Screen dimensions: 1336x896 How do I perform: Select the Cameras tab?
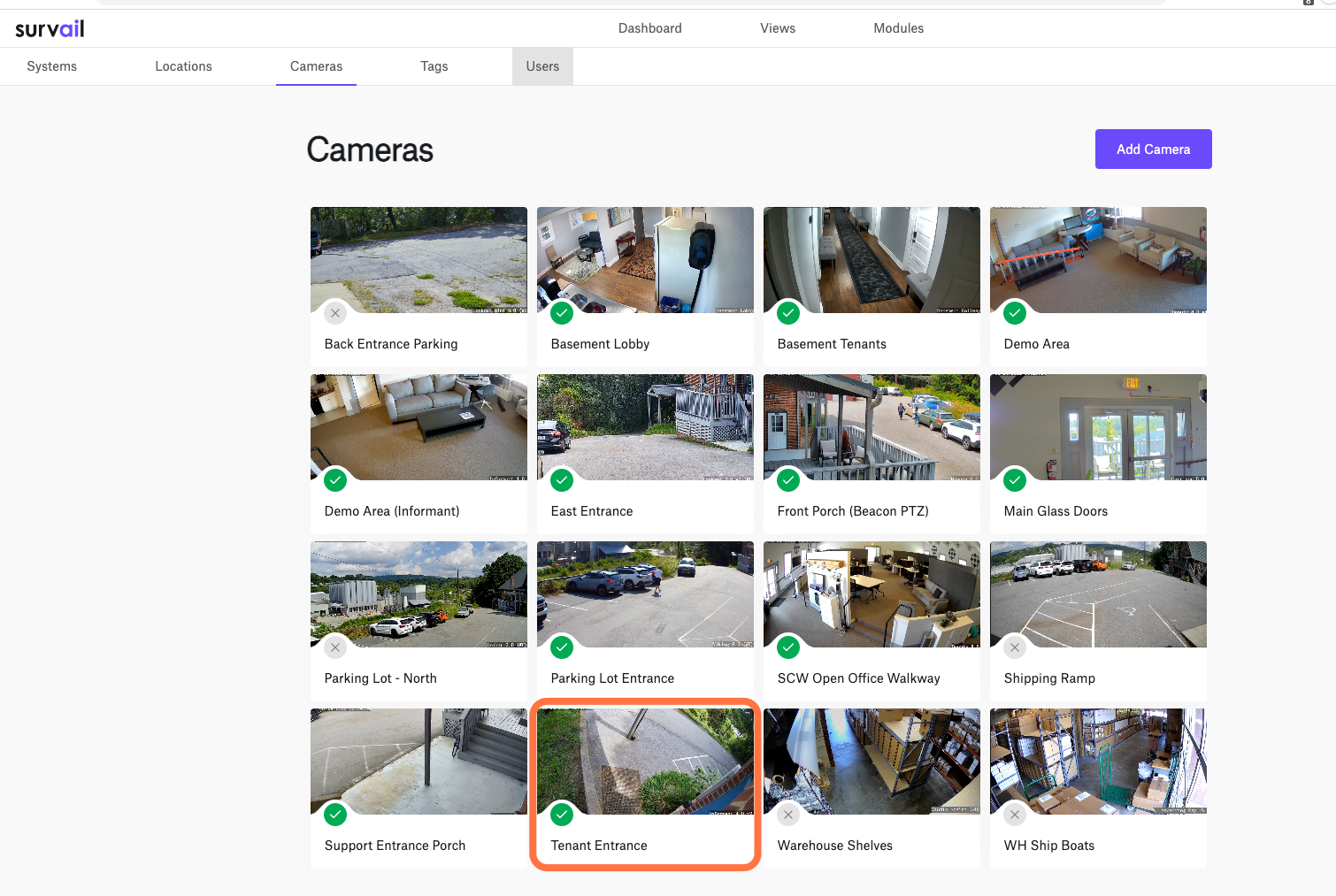coord(317,66)
